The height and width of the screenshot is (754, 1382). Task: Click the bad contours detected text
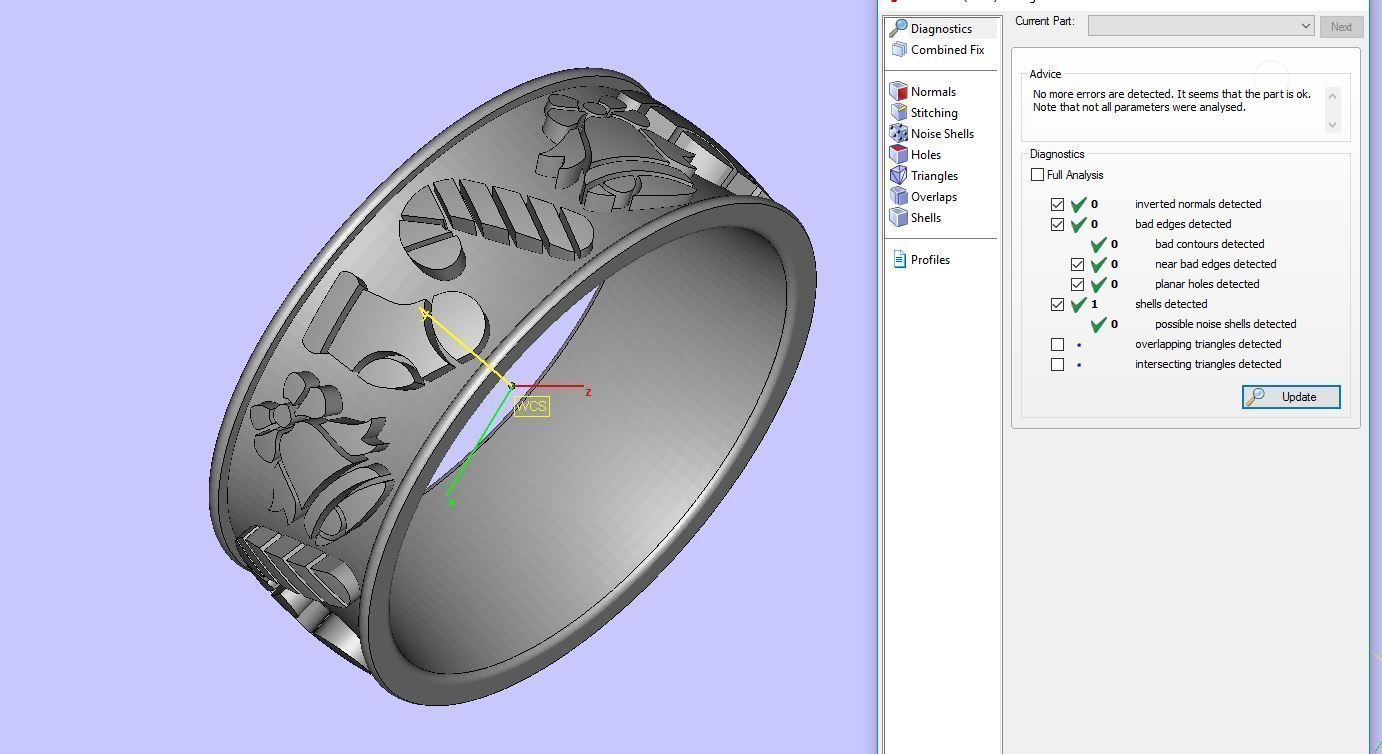(1209, 244)
